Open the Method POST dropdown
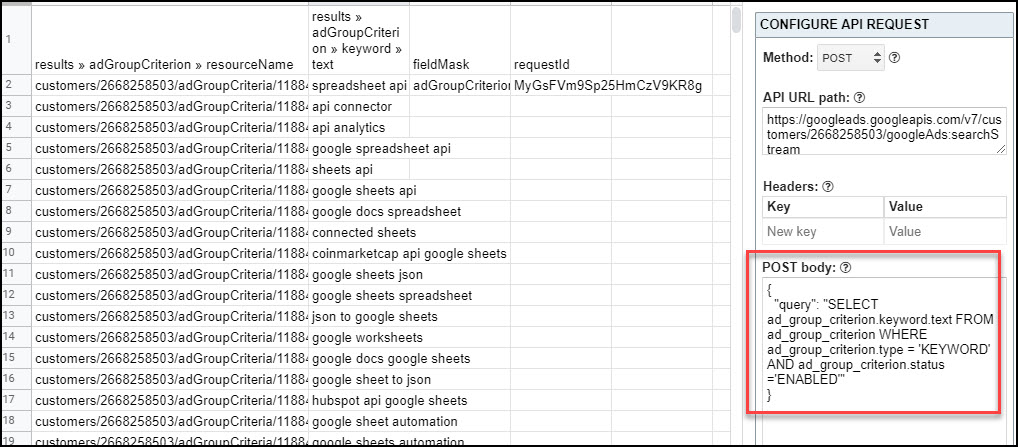Viewport: 1018px width, 447px height. (x=850, y=58)
